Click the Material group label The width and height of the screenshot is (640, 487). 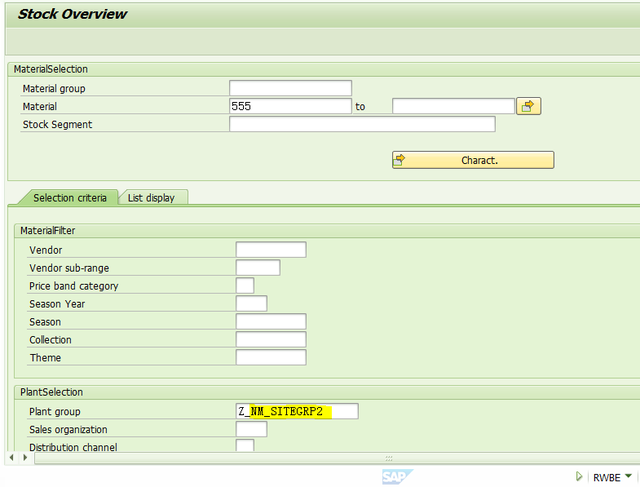(54, 89)
